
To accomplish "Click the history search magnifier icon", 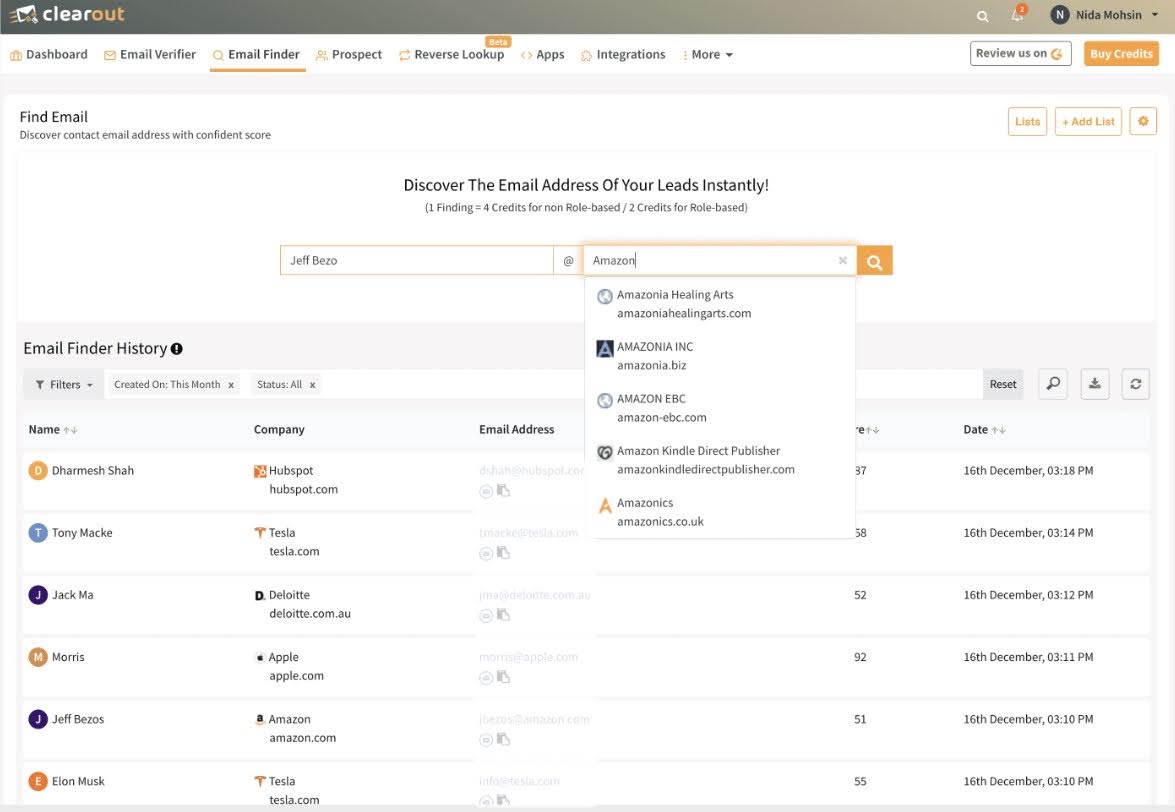I will [x=1053, y=384].
